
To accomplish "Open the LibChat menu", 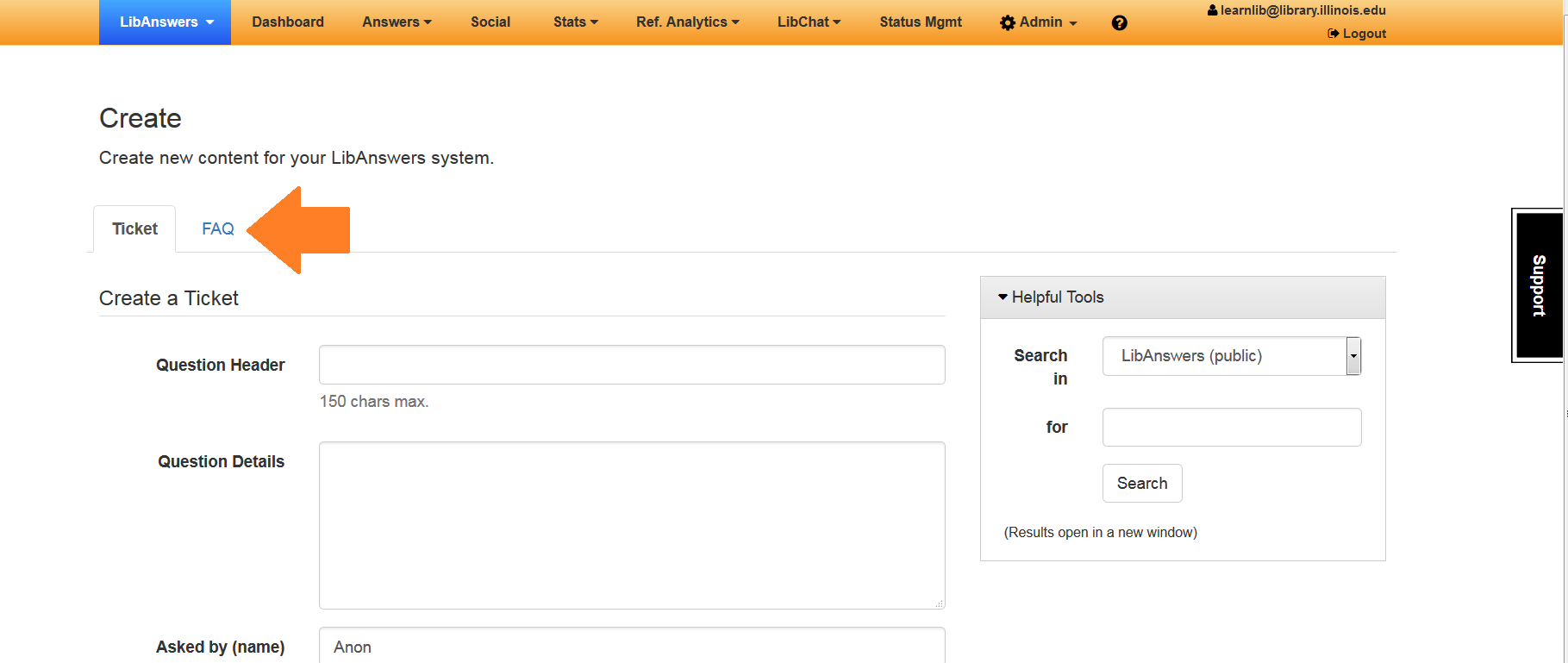I will click(x=808, y=22).
